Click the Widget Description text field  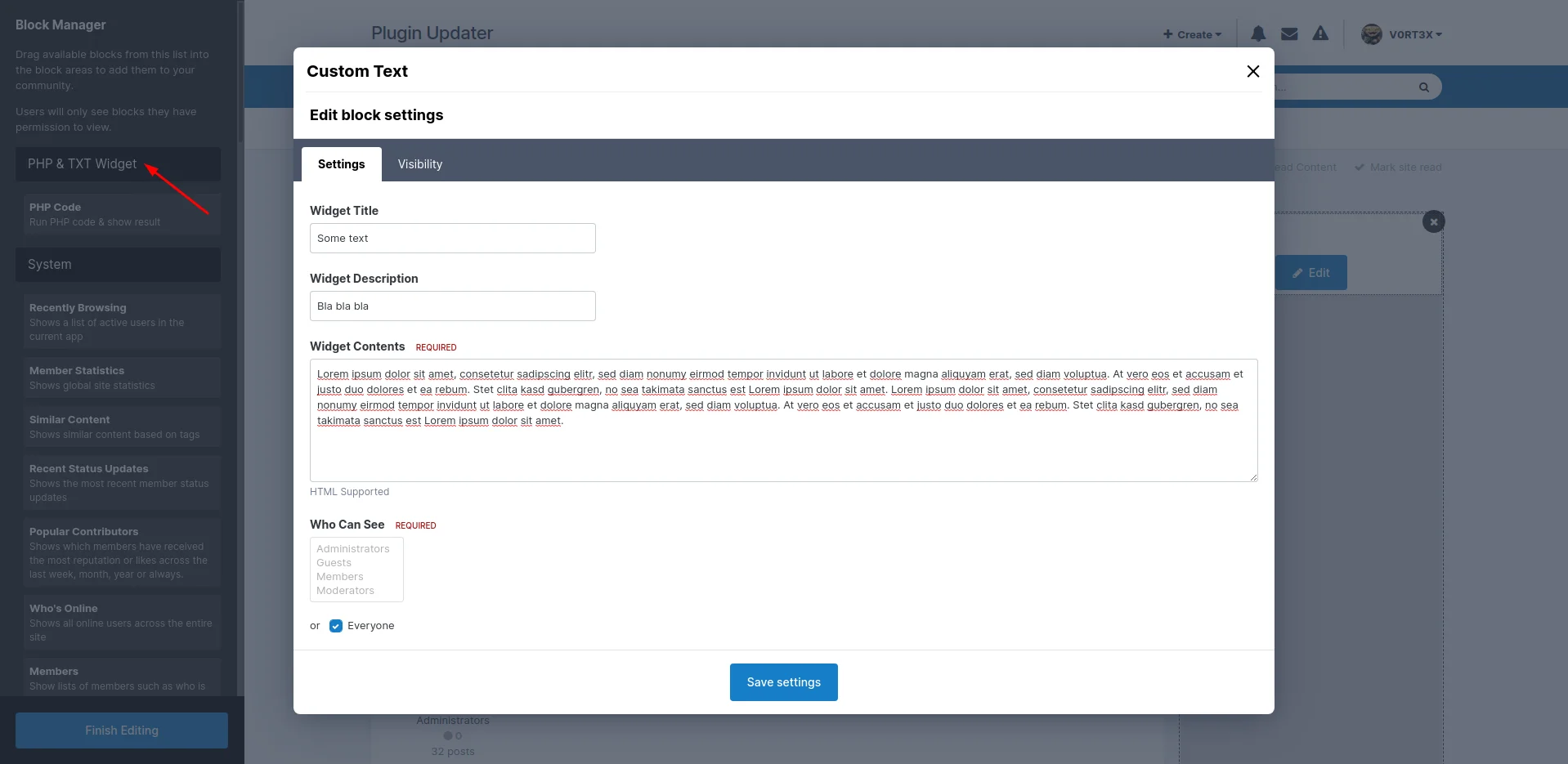(452, 306)
